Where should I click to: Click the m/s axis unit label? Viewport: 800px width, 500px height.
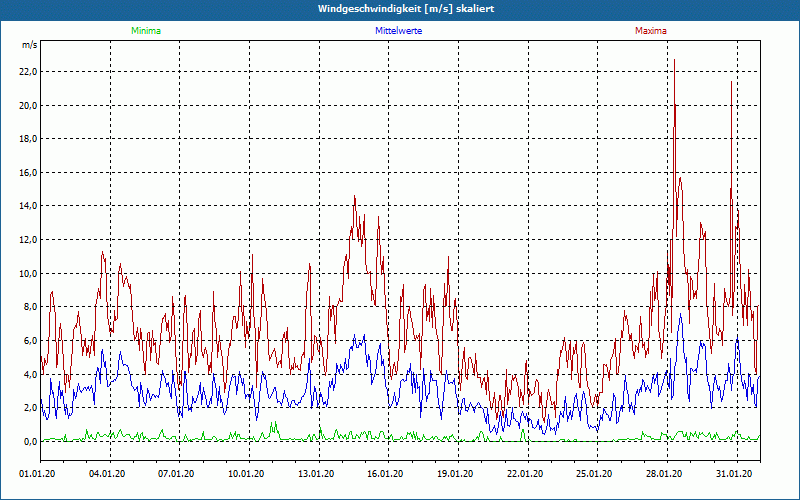tap(29, 45)
